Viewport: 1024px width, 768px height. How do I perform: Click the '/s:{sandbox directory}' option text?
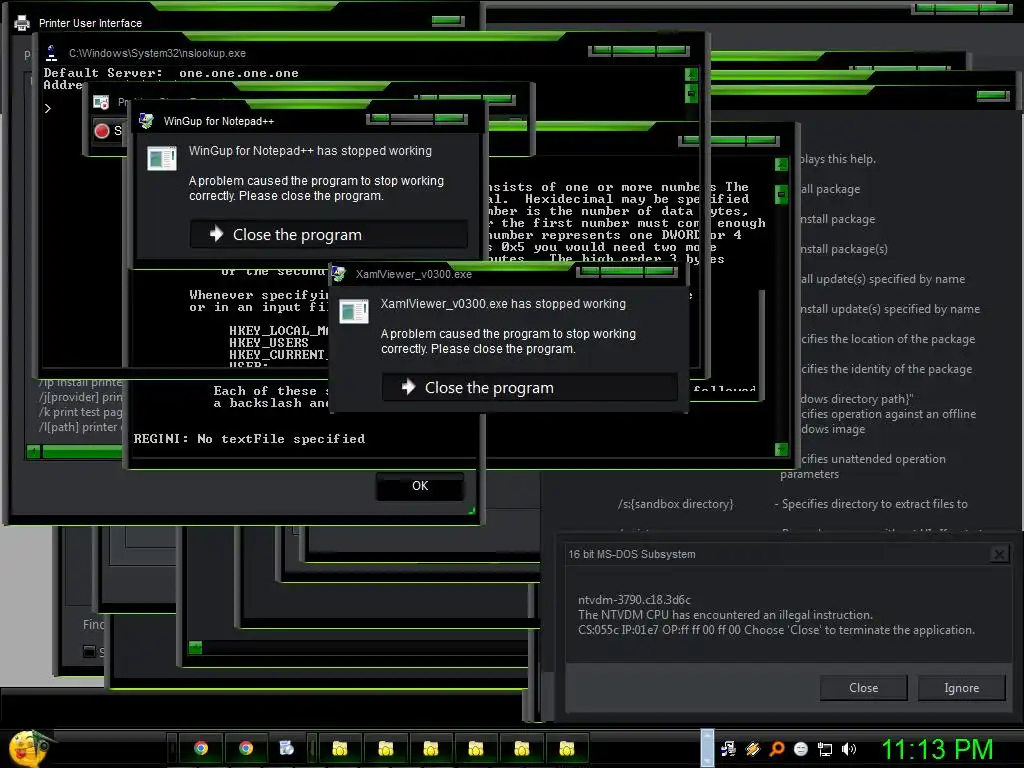[x=675, y=504]
